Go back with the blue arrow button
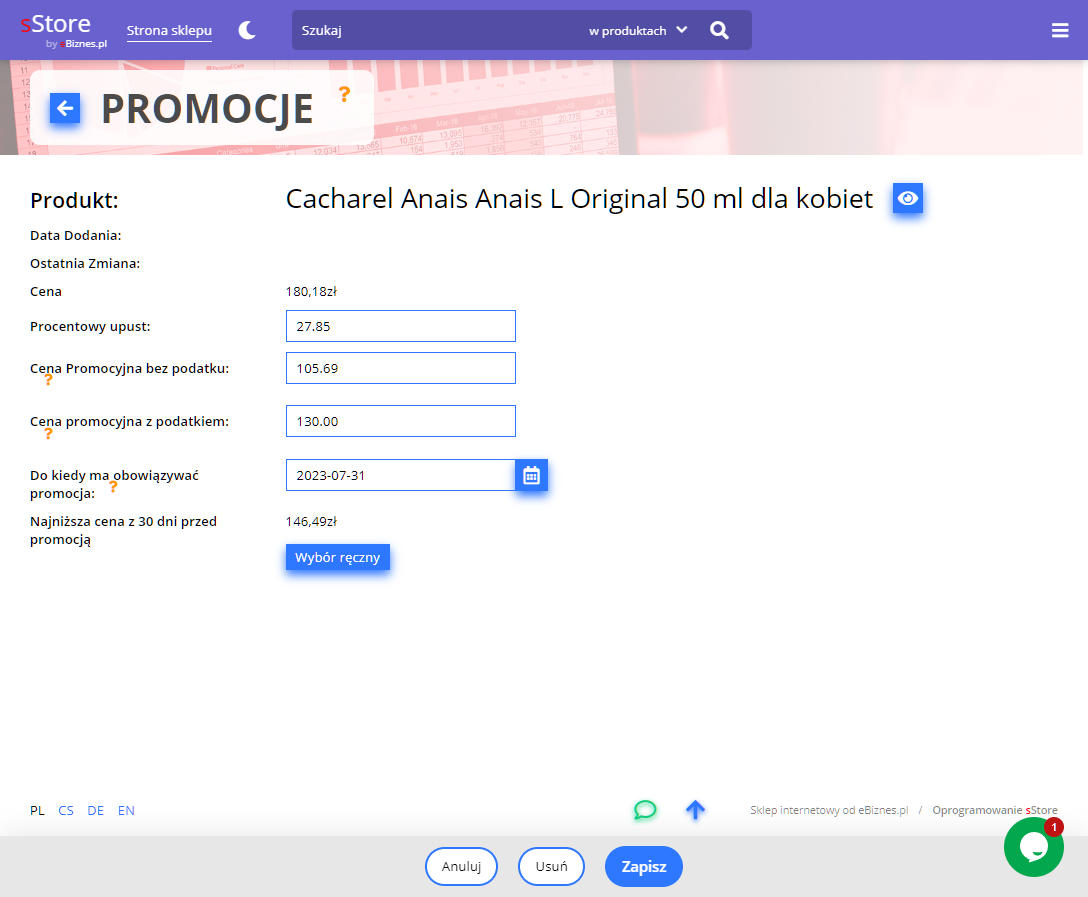The height and width of the screenshot is (897, 1088). [65, 108]
